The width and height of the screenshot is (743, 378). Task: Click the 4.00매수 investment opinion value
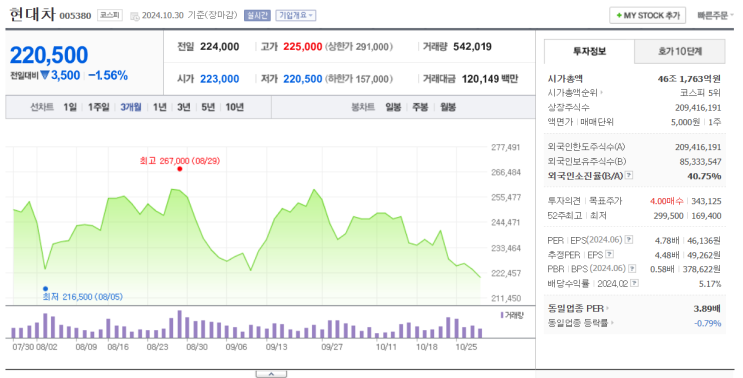pos(667,201)
